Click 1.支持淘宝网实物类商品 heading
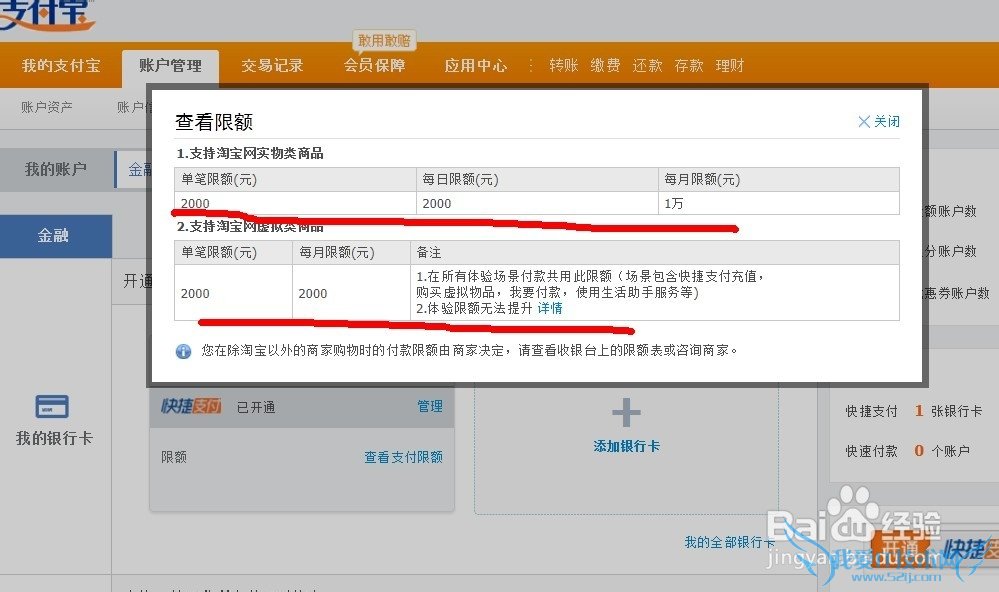The image size is (999, 592). click(250, 154)
